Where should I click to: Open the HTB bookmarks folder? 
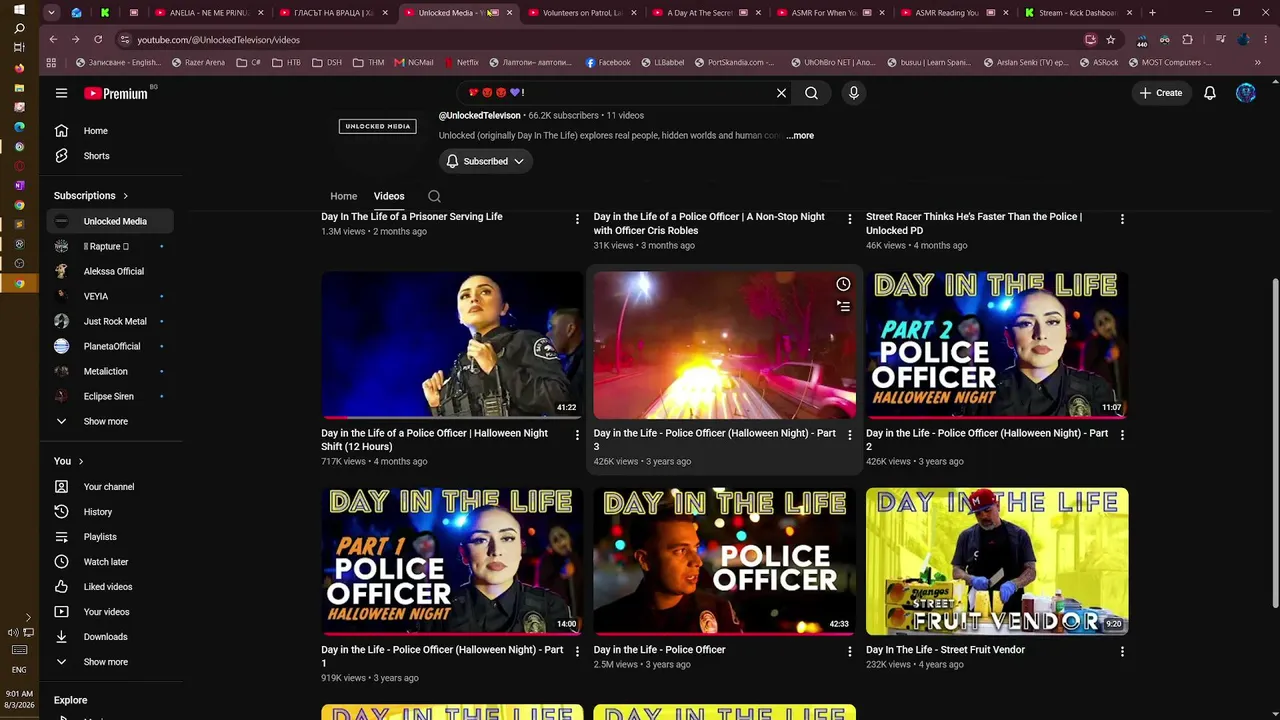(x=286, y=62)
